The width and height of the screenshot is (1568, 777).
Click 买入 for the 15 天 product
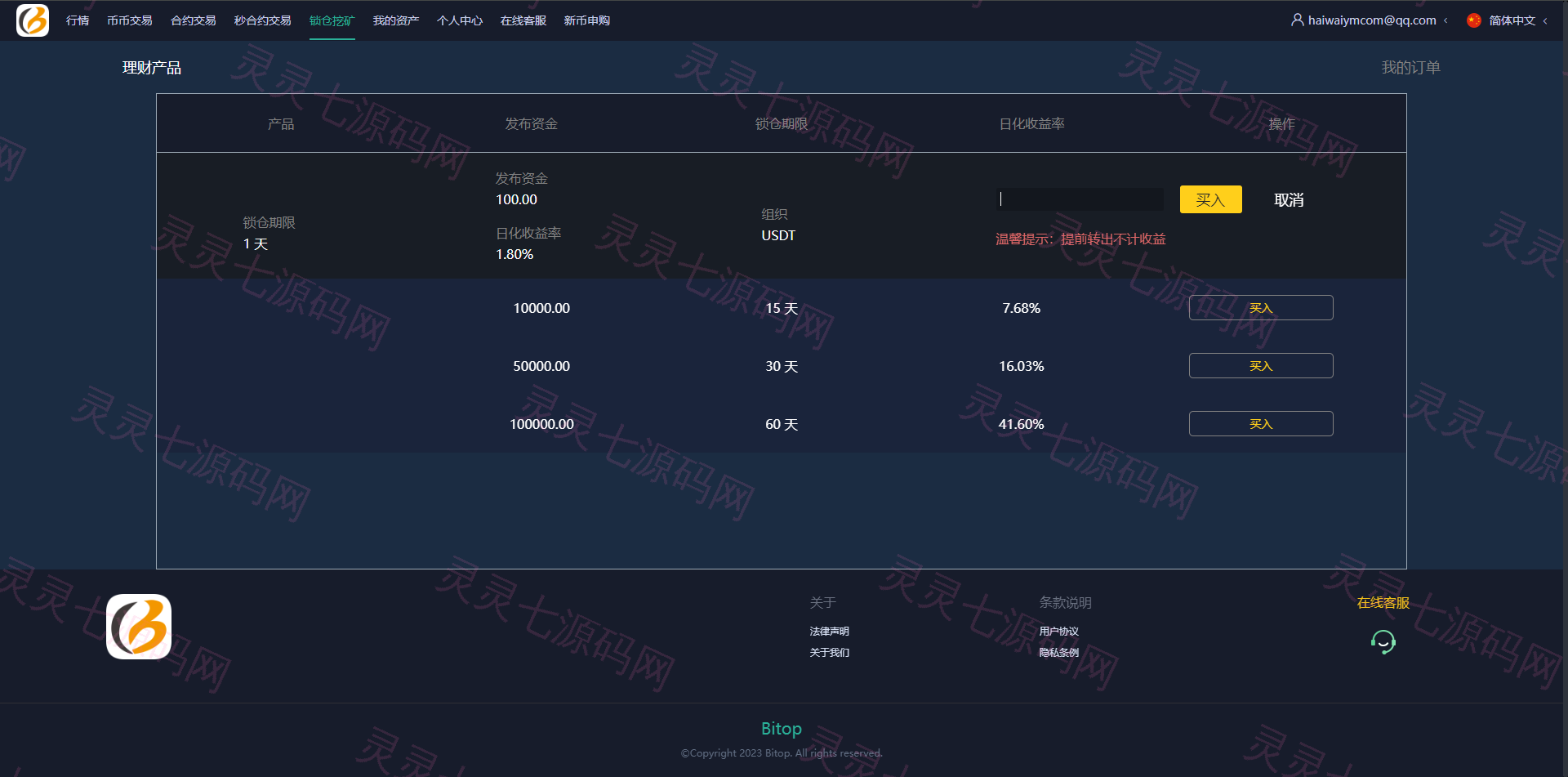tap(1261, 308)
